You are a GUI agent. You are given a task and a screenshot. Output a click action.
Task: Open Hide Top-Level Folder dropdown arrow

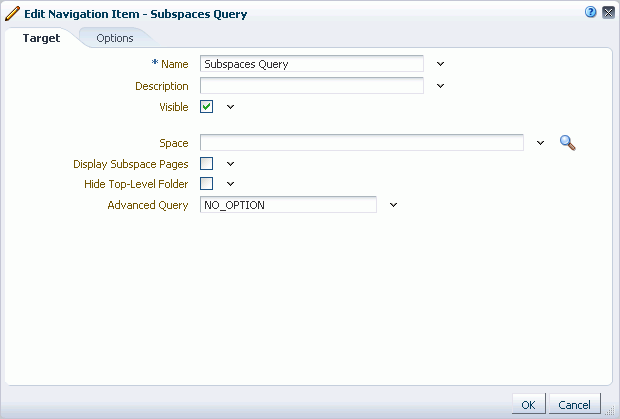231,184
